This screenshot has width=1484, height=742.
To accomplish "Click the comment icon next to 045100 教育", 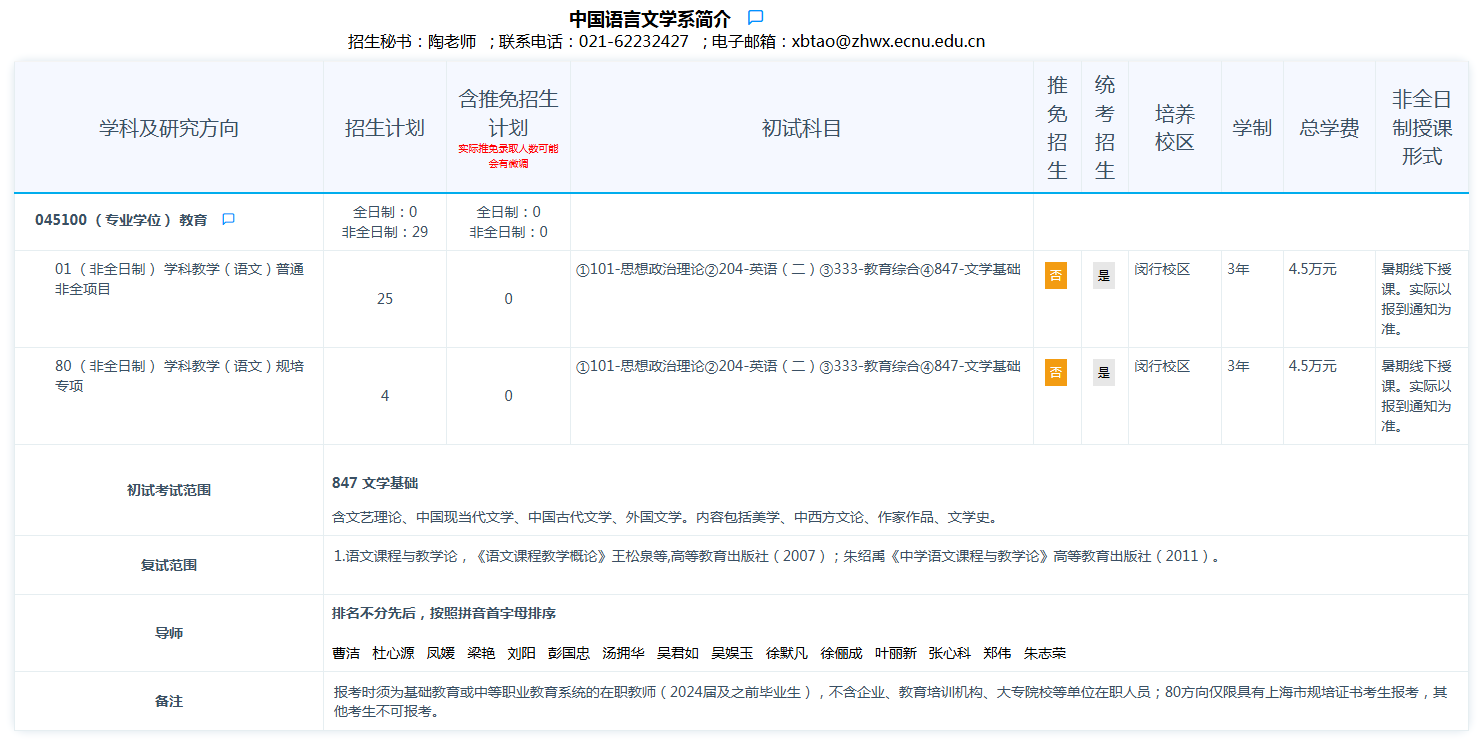I will [228, 220].
